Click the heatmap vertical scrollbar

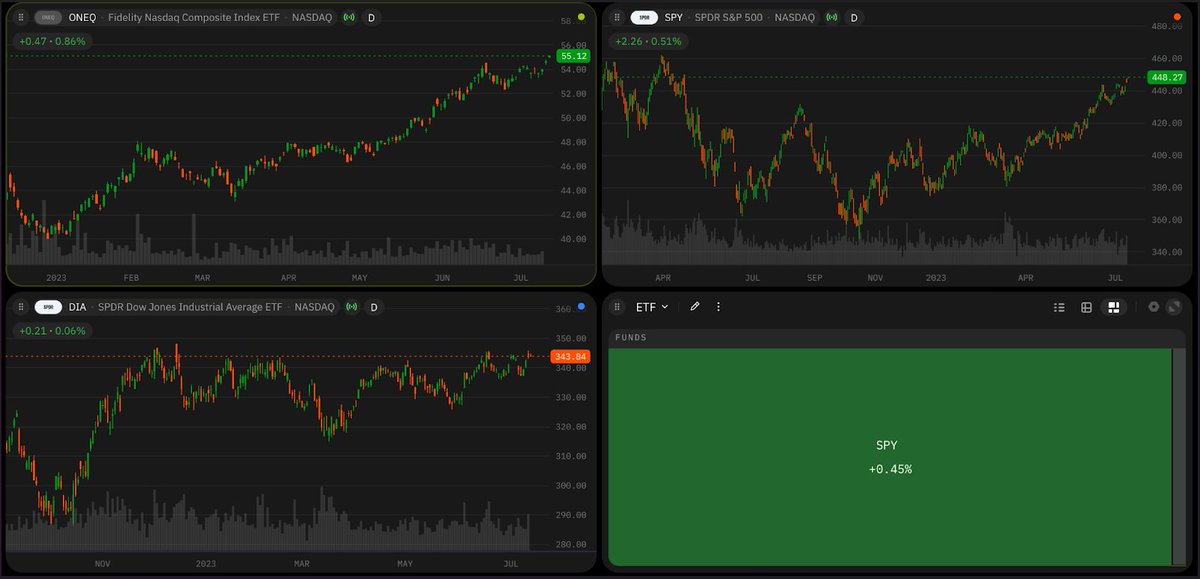click(x=1178, y=457)
